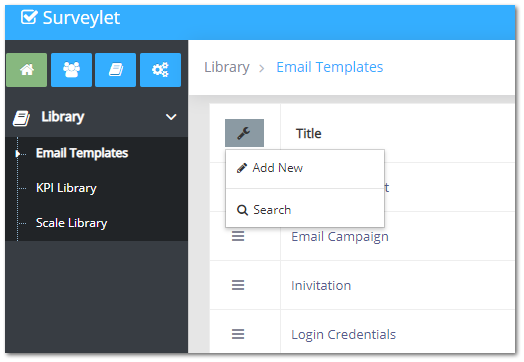Open the Inivitation template
Viewport: 524px width, 362px height.
pos(321,285)
